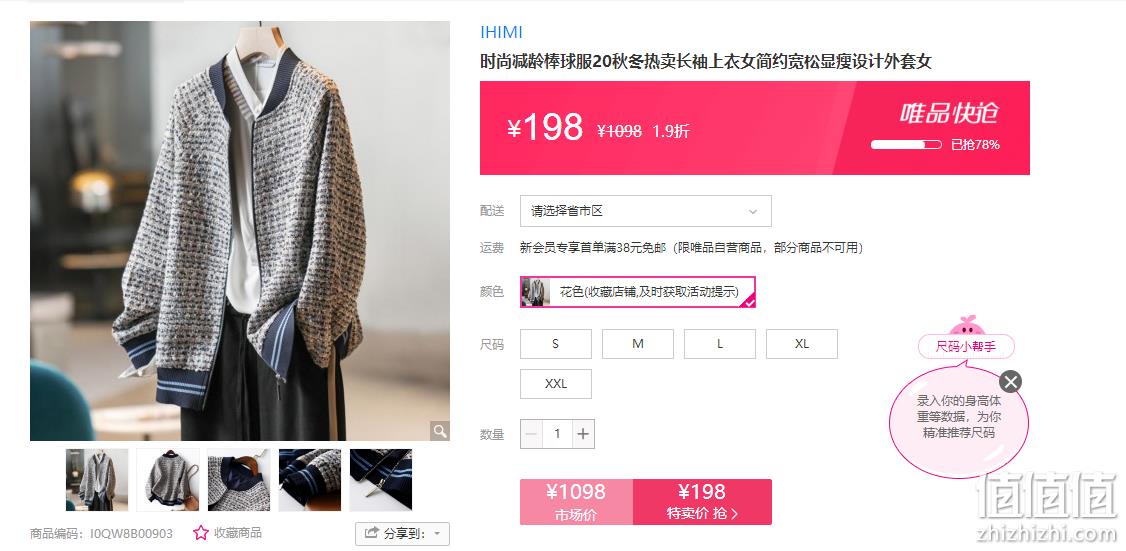Increase quantity with the plus button
This screenshot has width=1126, height=551.
(x=583, y=434)
